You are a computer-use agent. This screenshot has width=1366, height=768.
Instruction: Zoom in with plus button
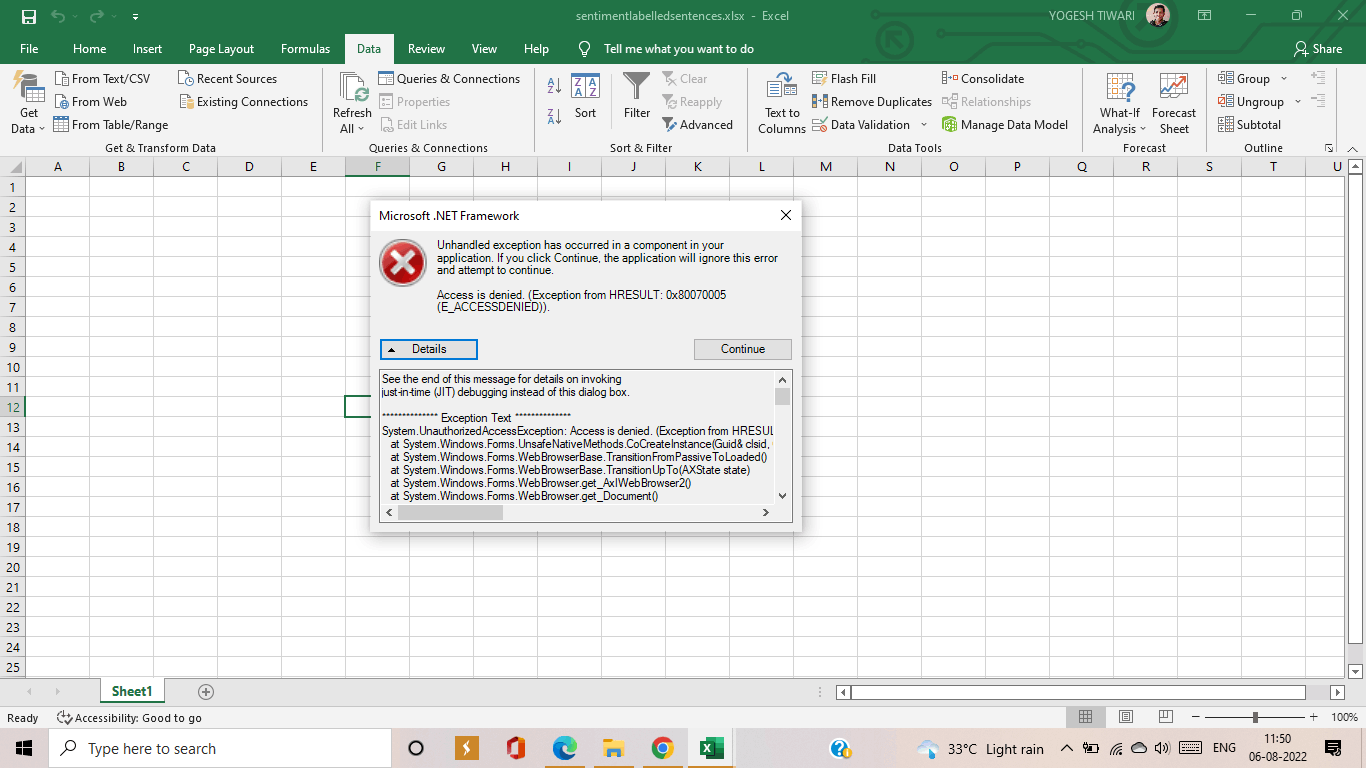[x=1316, y=717]
